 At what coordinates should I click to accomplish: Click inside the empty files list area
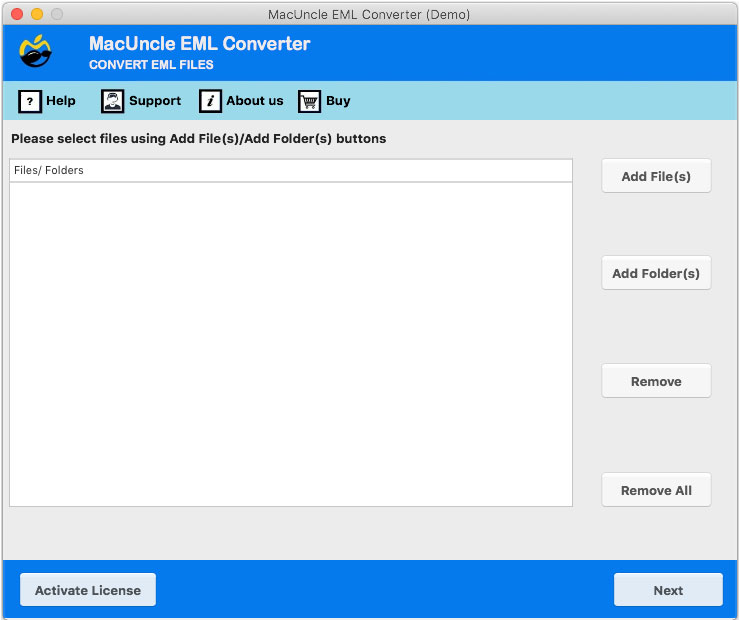(291, 344)
